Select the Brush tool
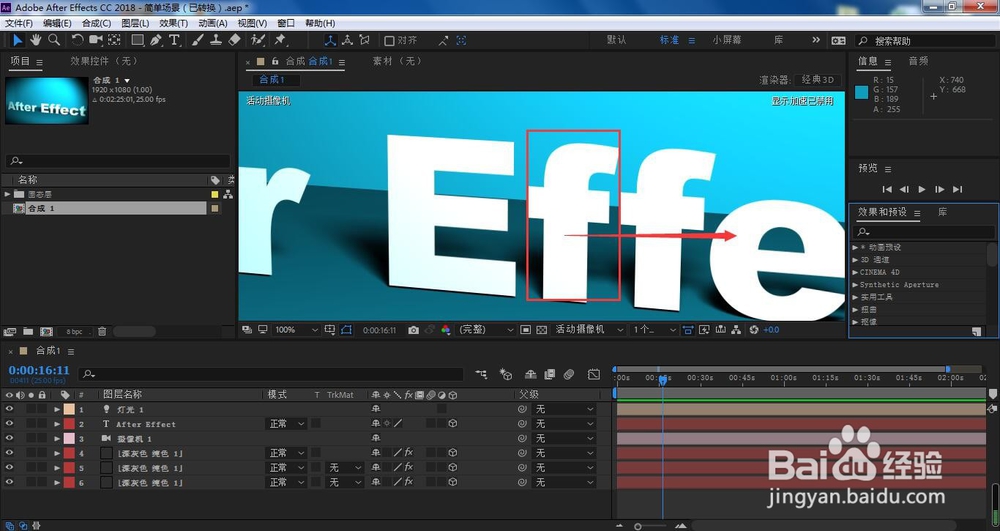The width and height of the screenshot is (1000, 531). click(x=198, y=40)
